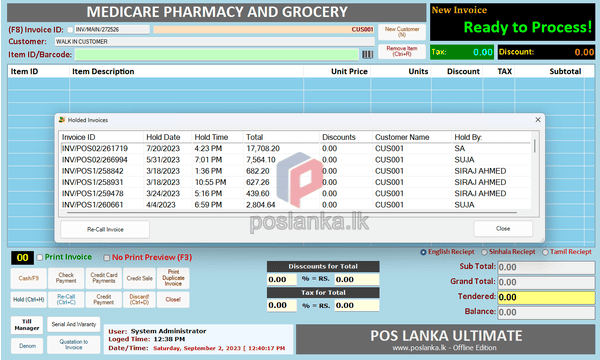Tick the Invoice ID checkbox
This screenshot has width=600, height=360.
pos(70,29)
